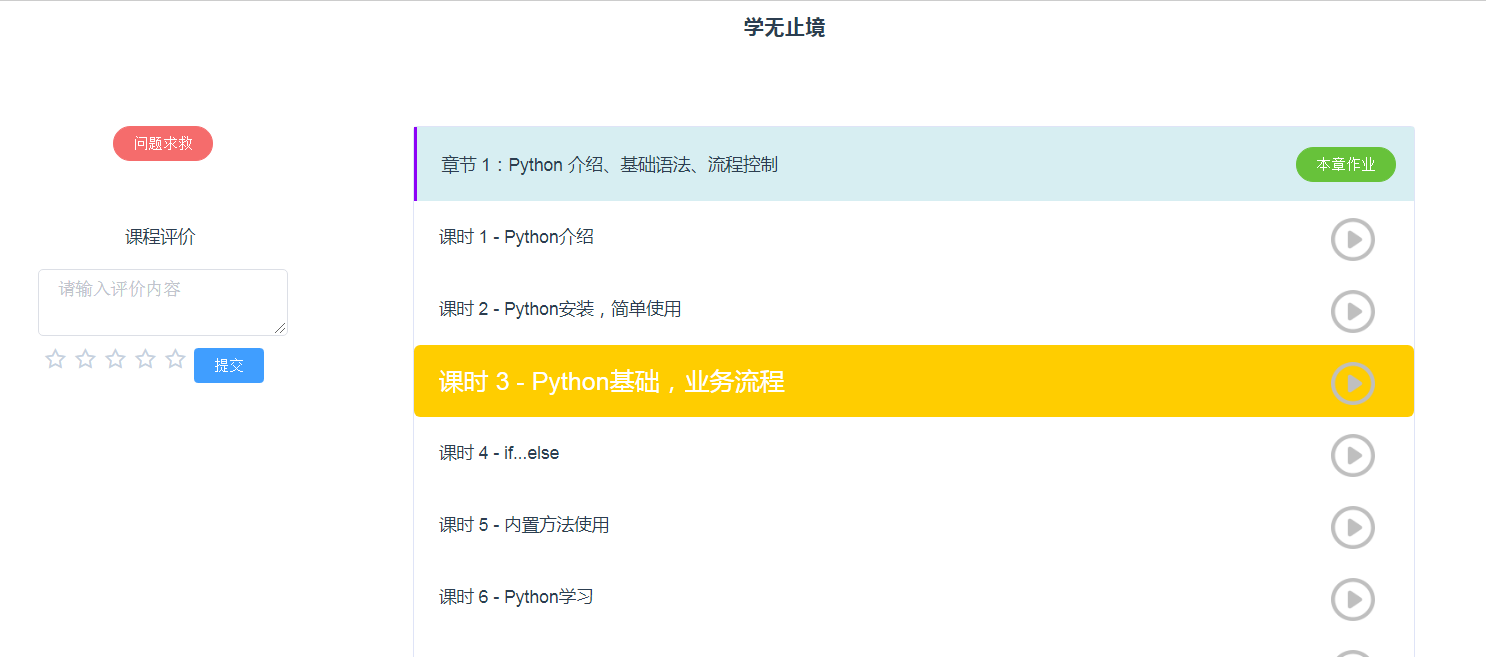The height and width of the screenshot is (657, 1486).
Task: Click the 学无止境 page title
Action: tap(784, 28)
